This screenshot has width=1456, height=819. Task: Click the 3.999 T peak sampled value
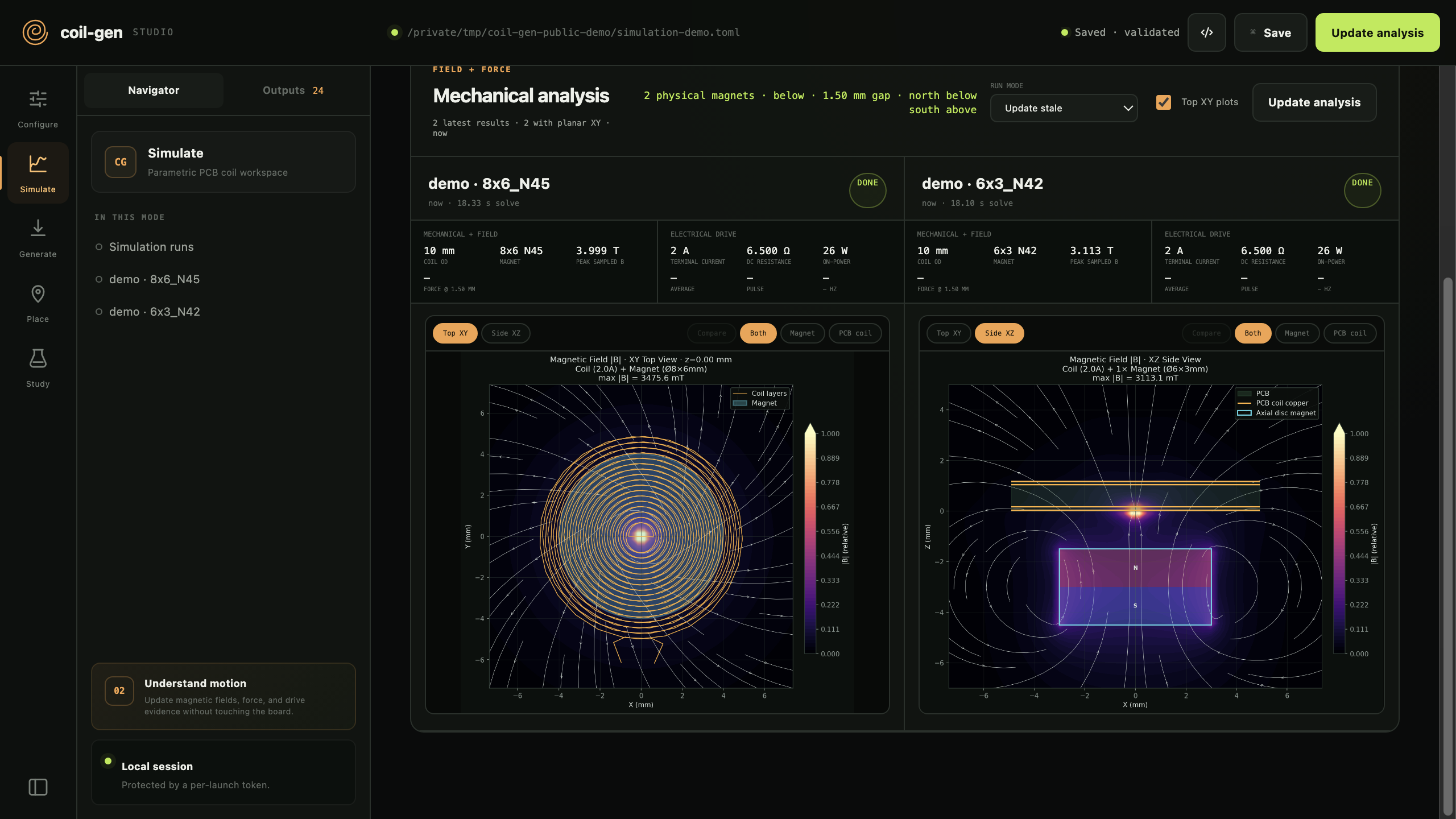click(598, 251)
